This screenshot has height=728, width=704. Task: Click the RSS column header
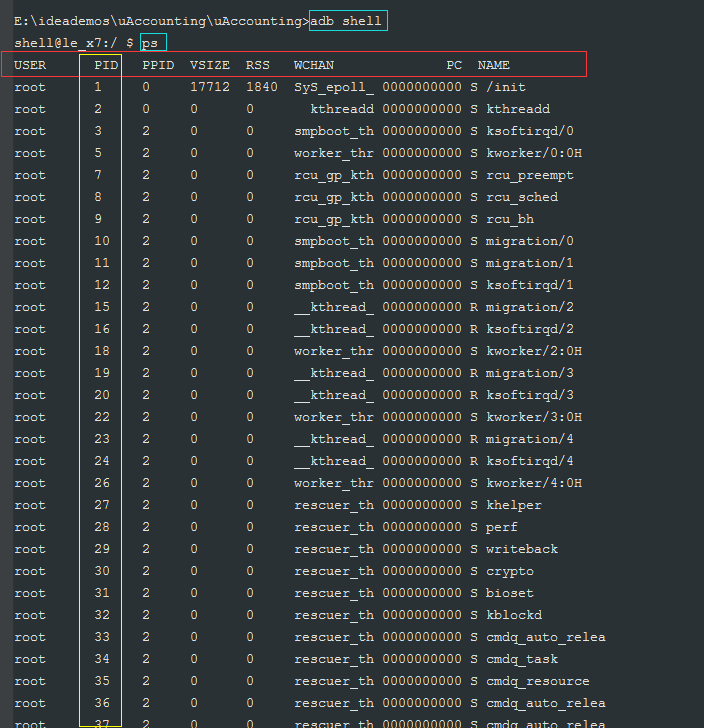(258, 65)
